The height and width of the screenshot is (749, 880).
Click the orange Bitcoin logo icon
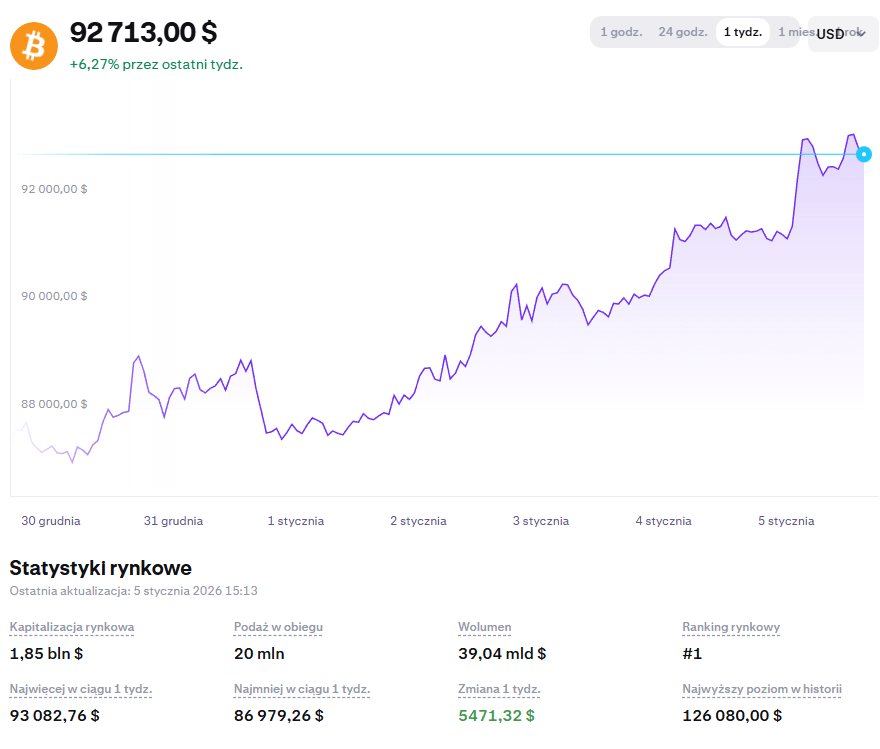coord(34,45)
